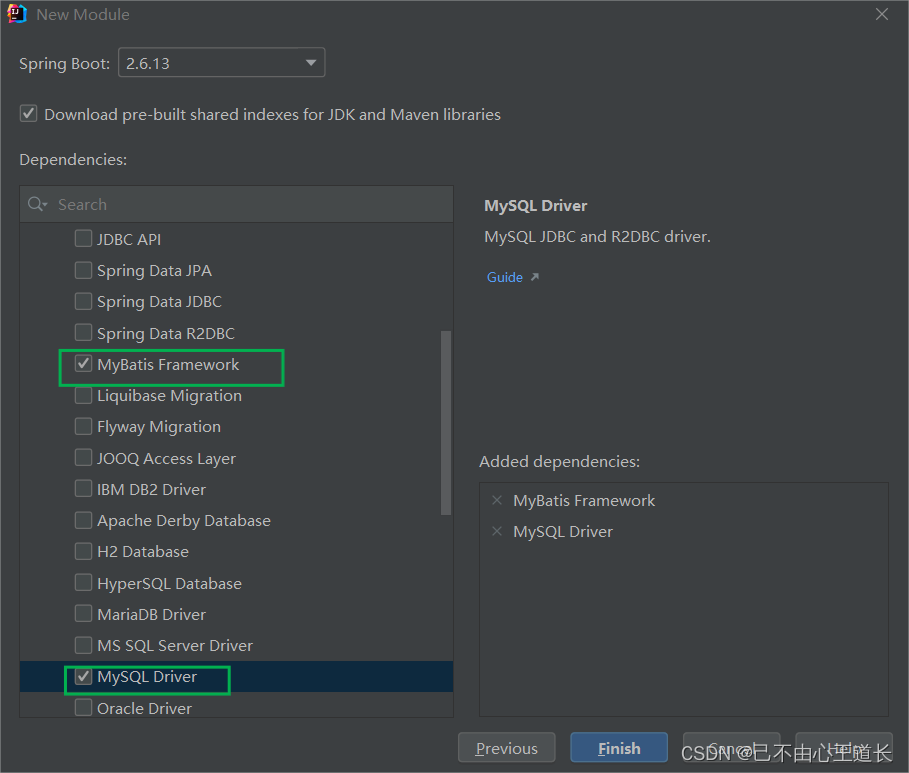Check the JOOQ Access Layer dependency
Screen dimensions: 909x773
[x=83, y=458]
